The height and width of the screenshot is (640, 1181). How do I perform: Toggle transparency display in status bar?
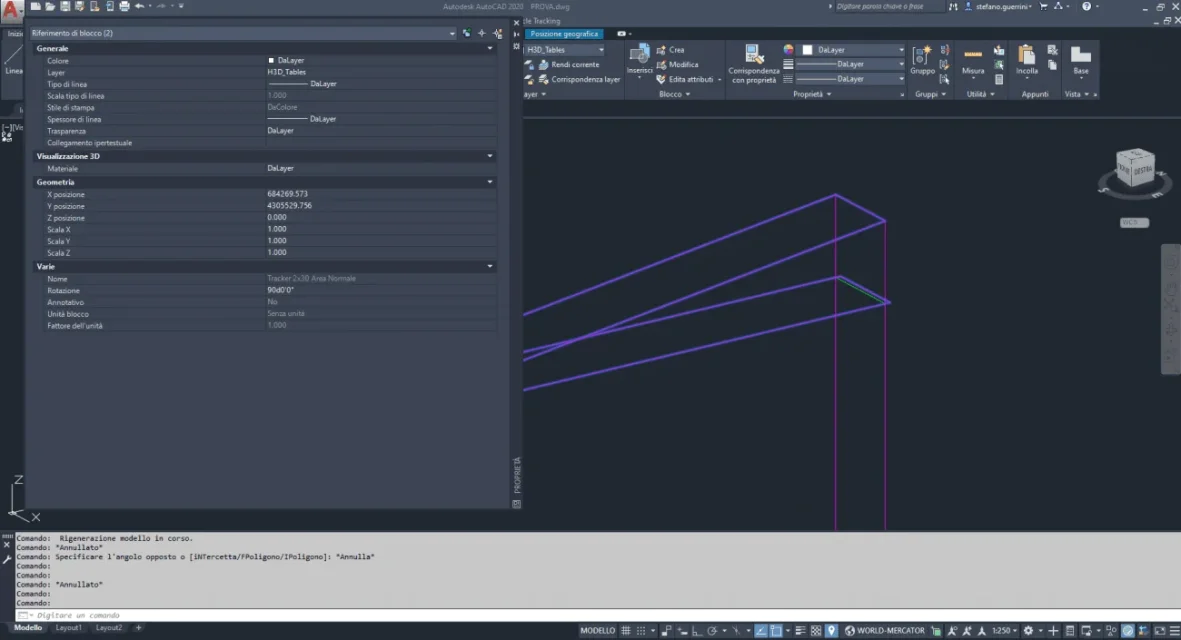(816, 631)
